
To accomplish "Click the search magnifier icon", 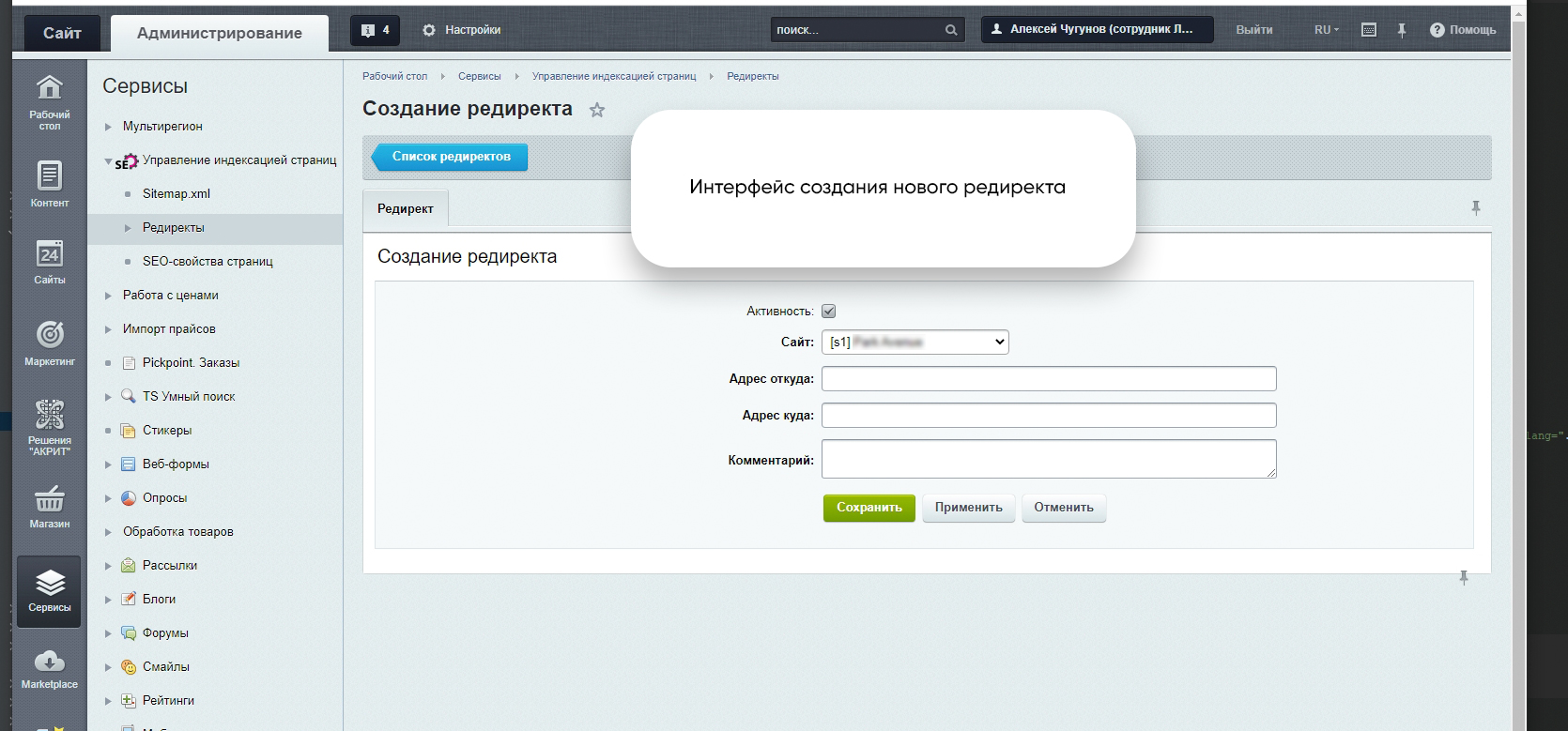I will pos(951,30).
